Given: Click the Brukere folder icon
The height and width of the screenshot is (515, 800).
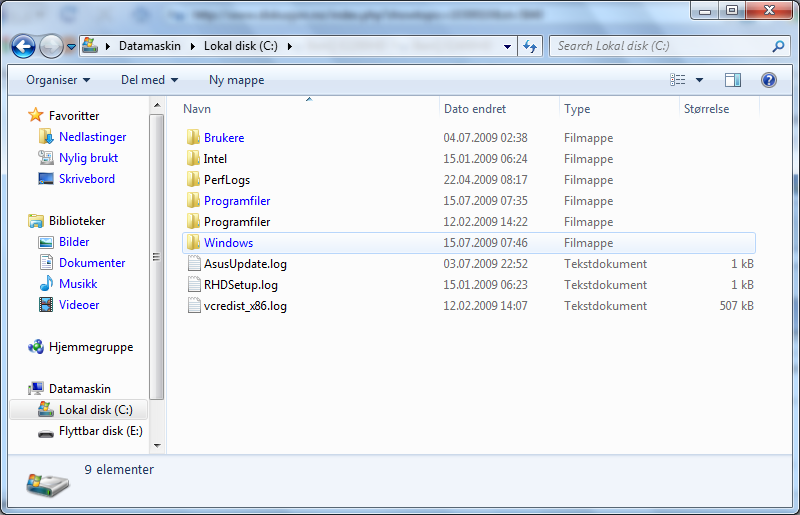Looking at the screenshot, I should point(193,137).
